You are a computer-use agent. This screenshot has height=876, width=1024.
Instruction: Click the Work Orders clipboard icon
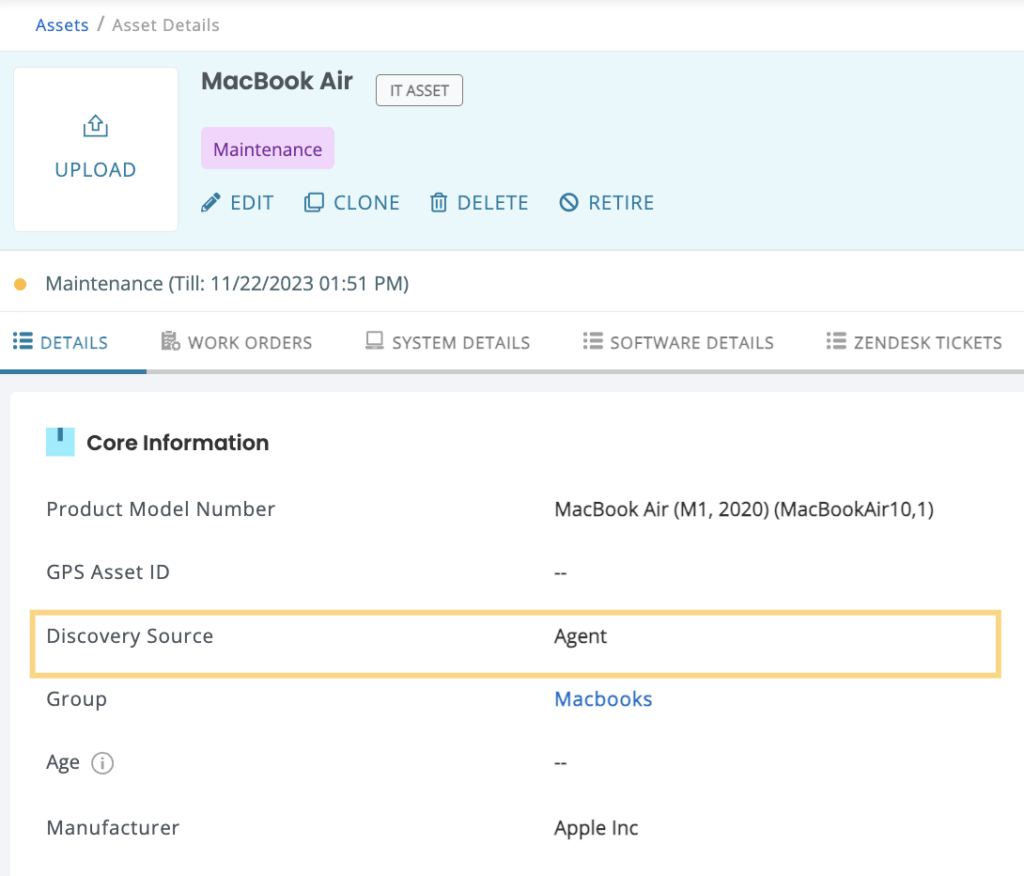(x=170, y=341)
